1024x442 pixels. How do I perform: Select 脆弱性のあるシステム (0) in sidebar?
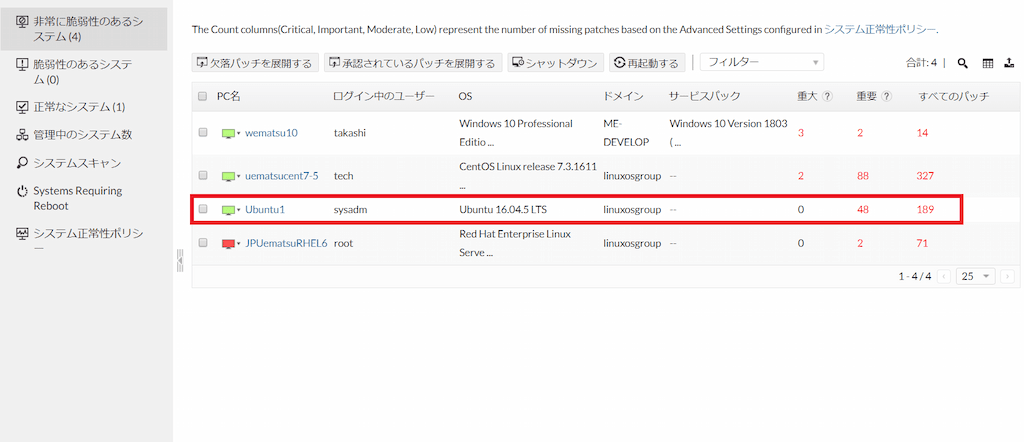click(x=84, y=72)
